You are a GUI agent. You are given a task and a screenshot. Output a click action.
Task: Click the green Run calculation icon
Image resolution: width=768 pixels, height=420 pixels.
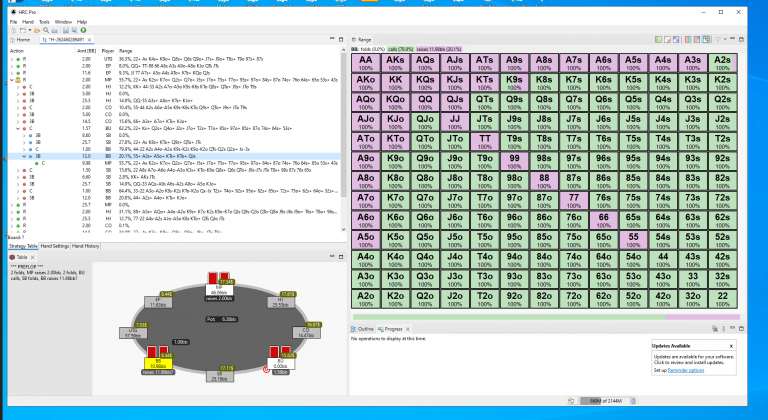coord(83,30)
